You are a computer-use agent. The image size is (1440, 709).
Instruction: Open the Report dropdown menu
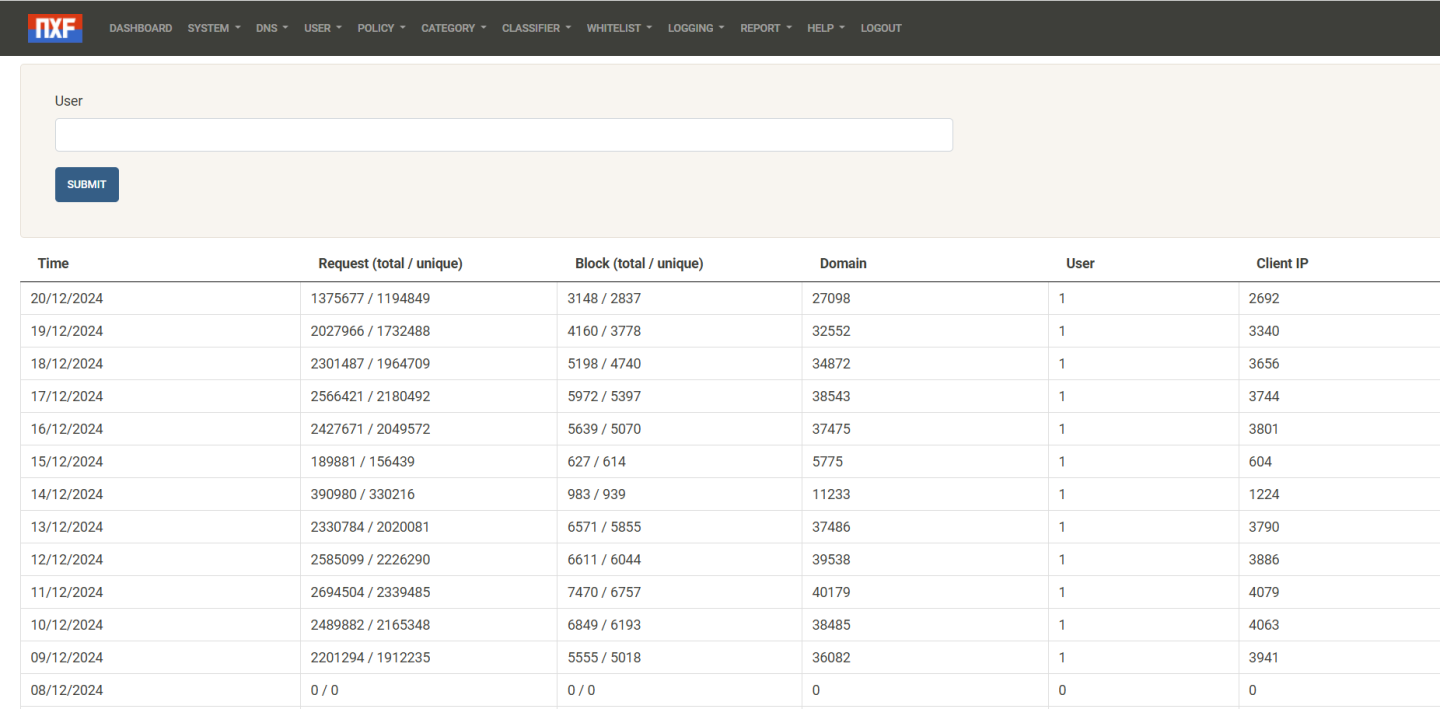[x=765, y=28]
